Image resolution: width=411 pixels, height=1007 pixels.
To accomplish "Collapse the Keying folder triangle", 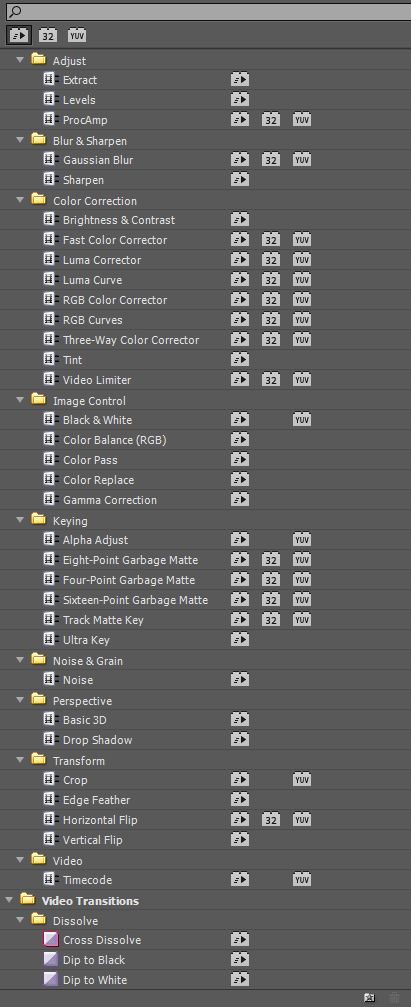I will [20, 520].
